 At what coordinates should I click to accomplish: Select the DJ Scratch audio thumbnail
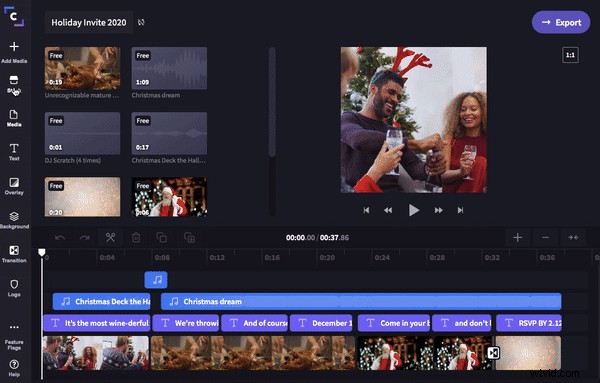click(82, 133)
